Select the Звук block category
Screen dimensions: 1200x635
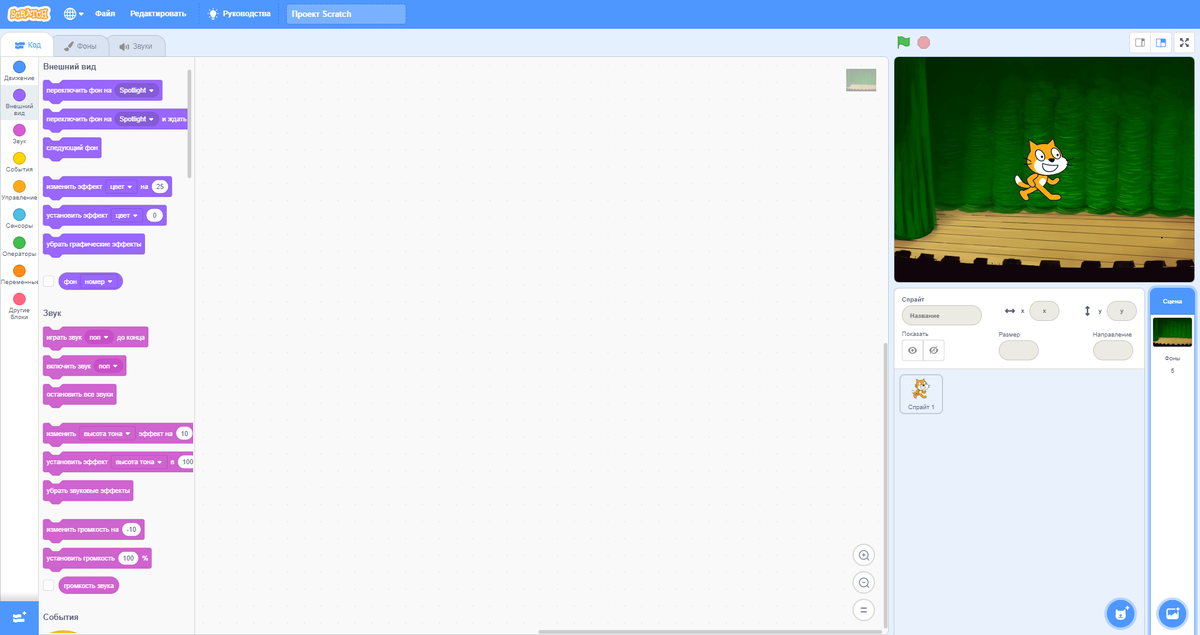19,134
